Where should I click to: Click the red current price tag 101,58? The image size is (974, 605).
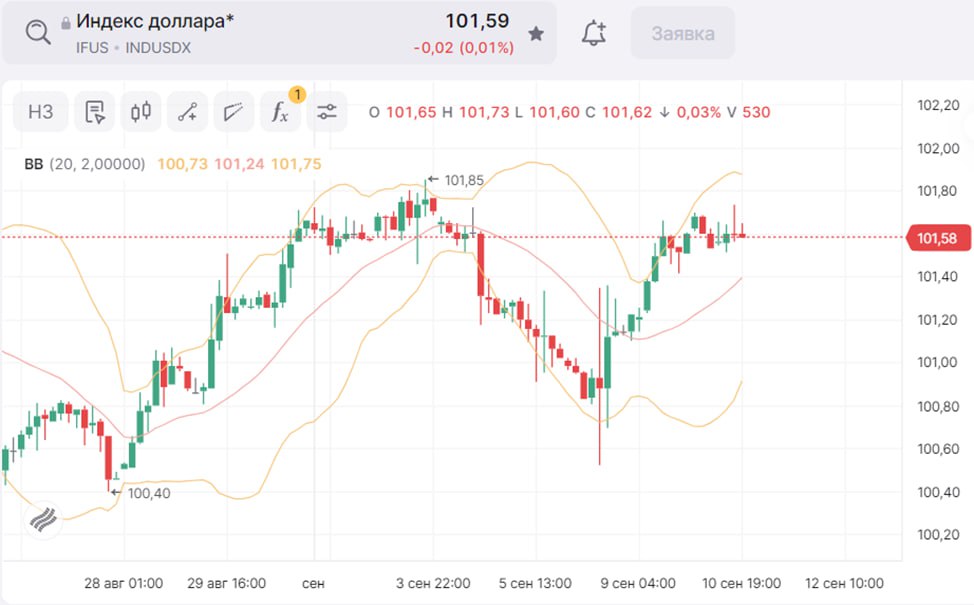(x=938, y=238)
